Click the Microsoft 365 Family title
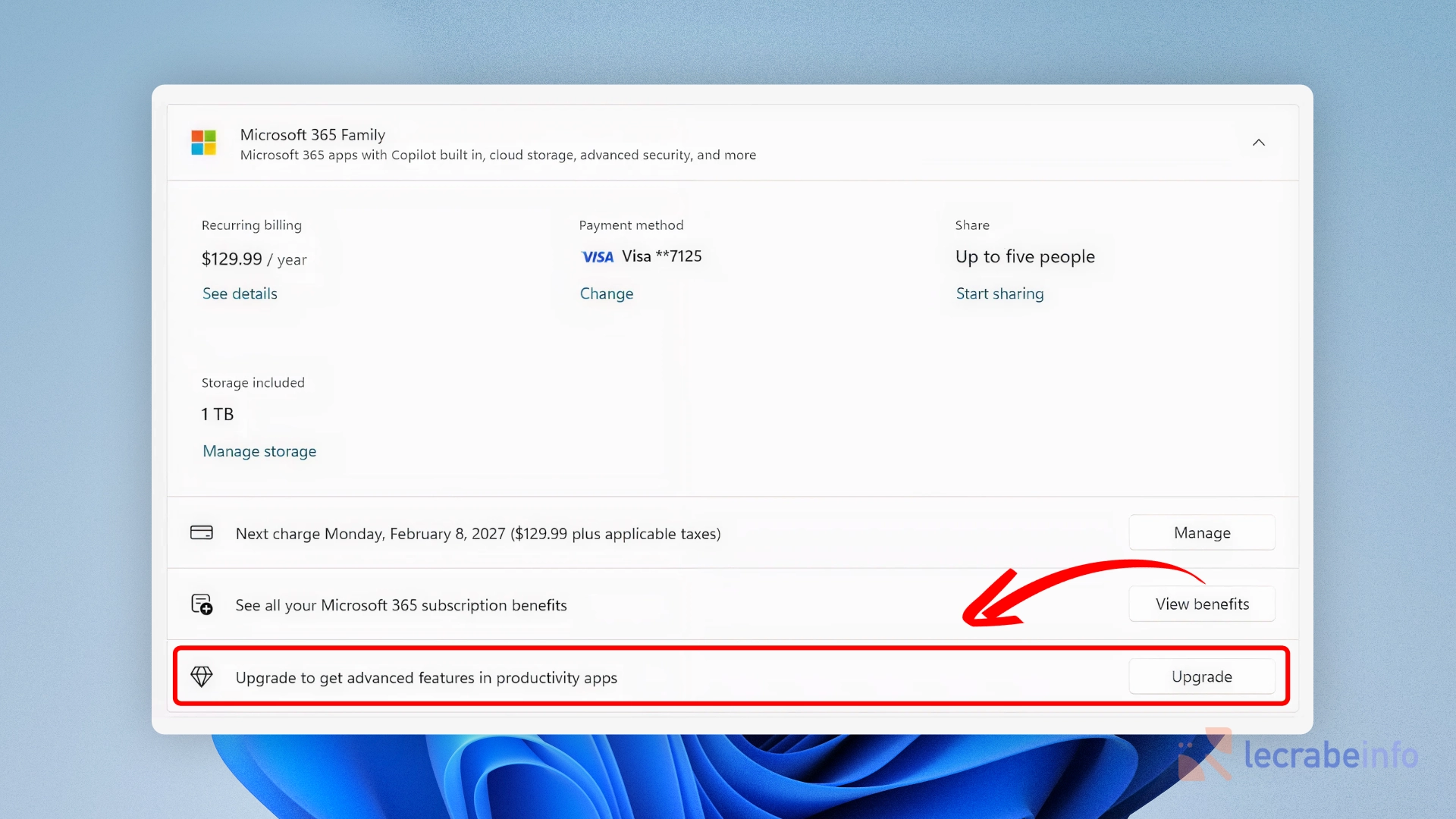The height and width of the screenshot is (819, 1456). point(312,134)
